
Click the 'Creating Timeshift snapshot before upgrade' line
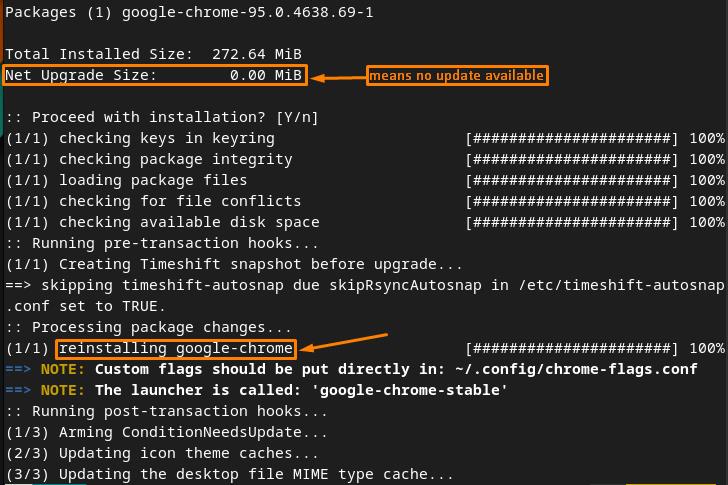[x=234, y=265]
